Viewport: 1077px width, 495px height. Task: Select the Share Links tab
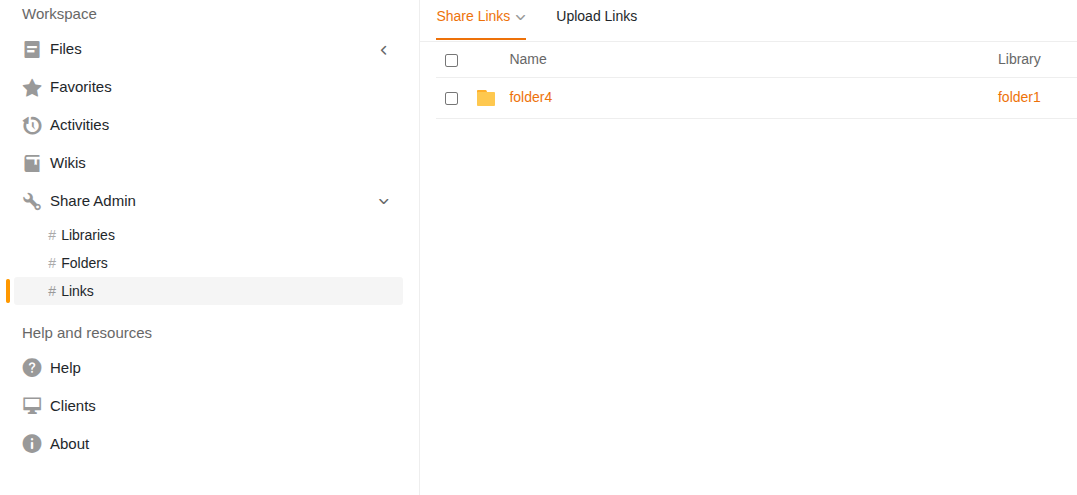(x=473, y=16)
